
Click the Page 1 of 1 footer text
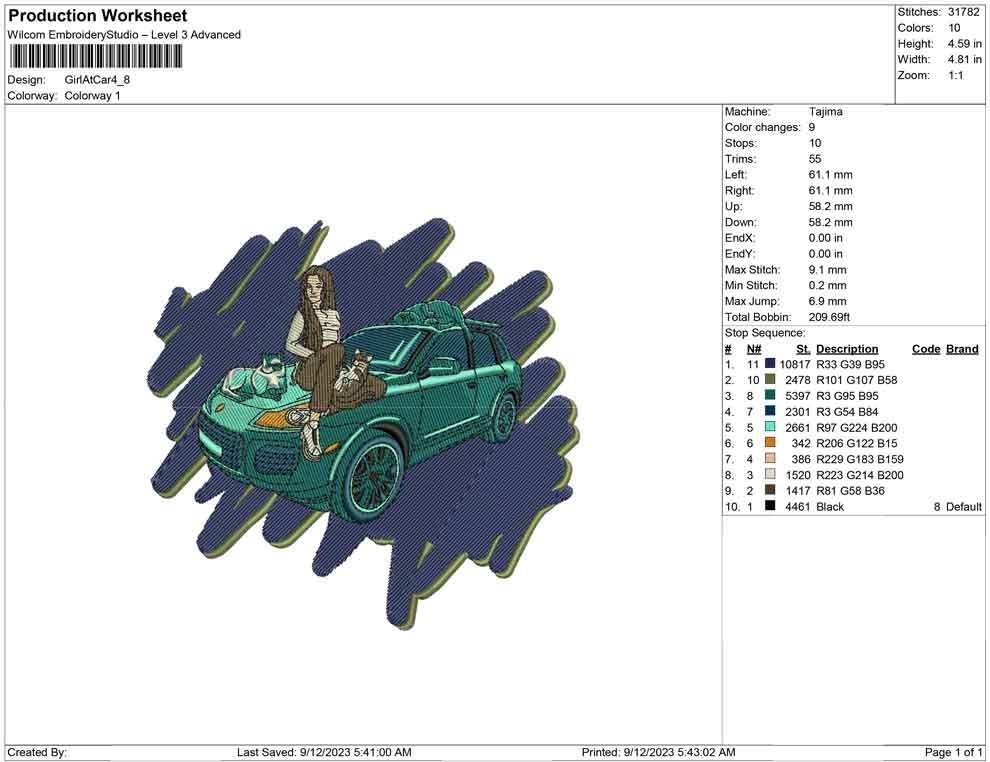[954, 752]
